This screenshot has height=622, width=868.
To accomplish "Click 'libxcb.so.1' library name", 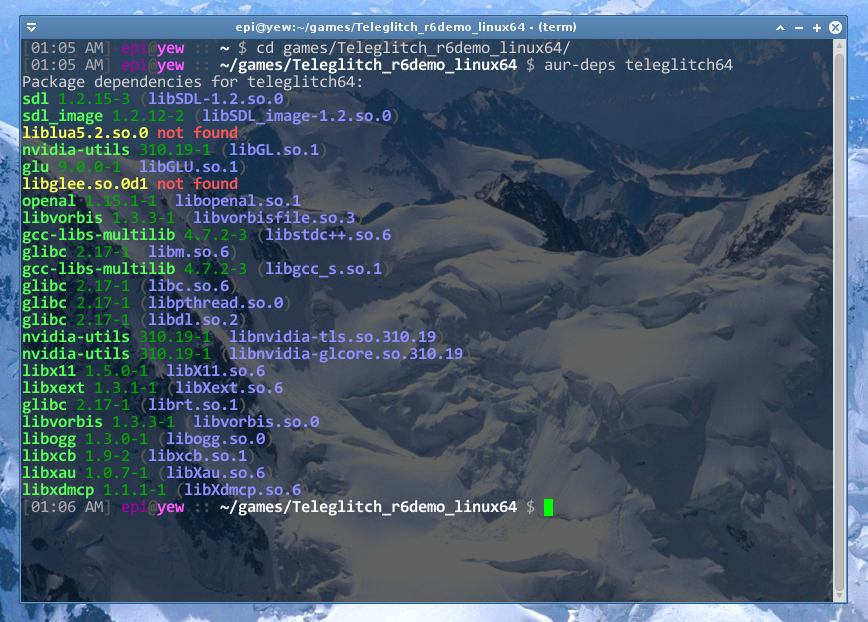I will pyautogui.click(x=198, y=456).
